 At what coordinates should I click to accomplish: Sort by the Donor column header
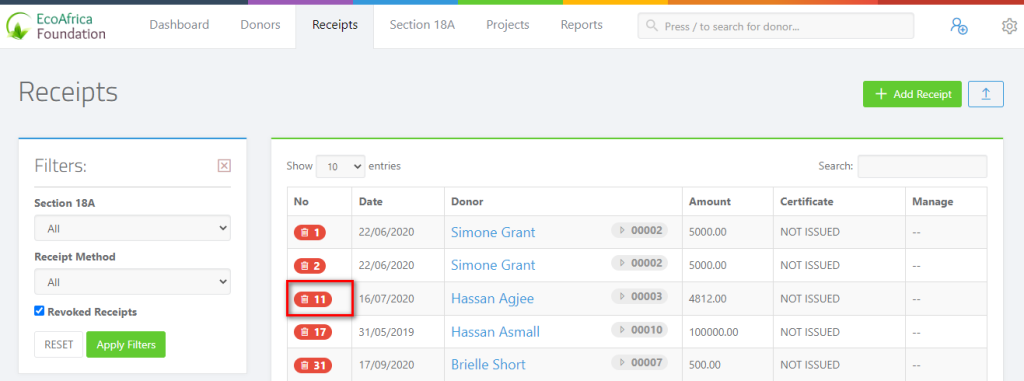pyautogui.click(x=564, y=201)
